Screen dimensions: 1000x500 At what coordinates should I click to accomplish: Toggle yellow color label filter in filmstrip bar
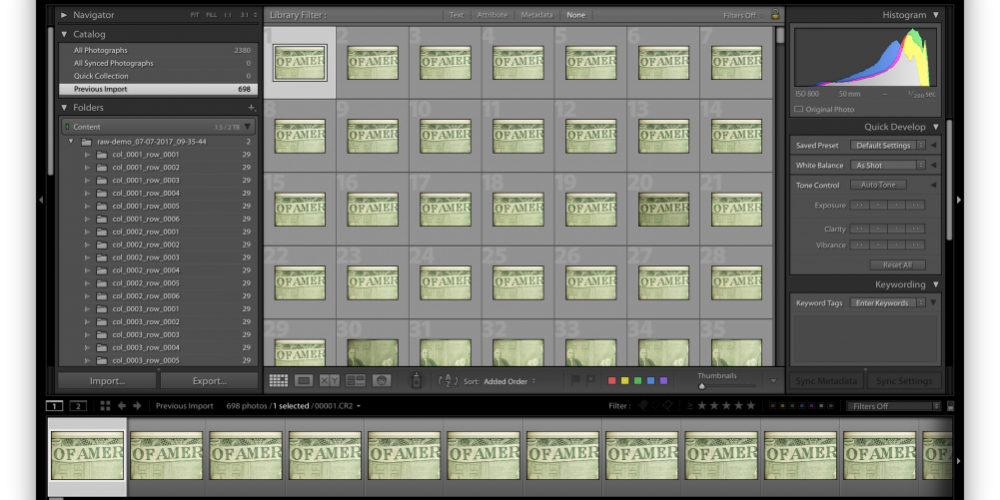784,406
